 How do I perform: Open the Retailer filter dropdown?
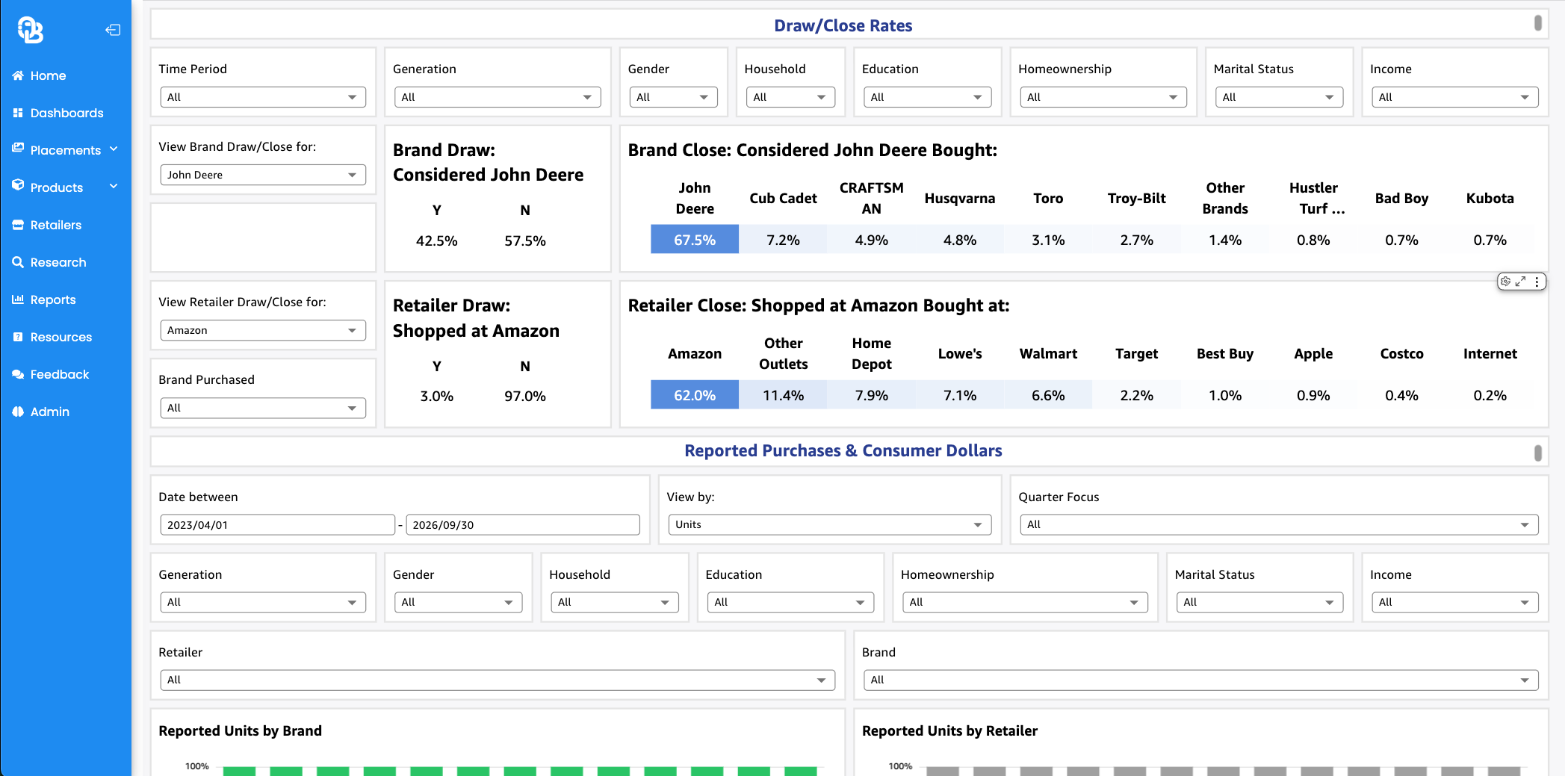pyautogui.click(x=498, y=680)
